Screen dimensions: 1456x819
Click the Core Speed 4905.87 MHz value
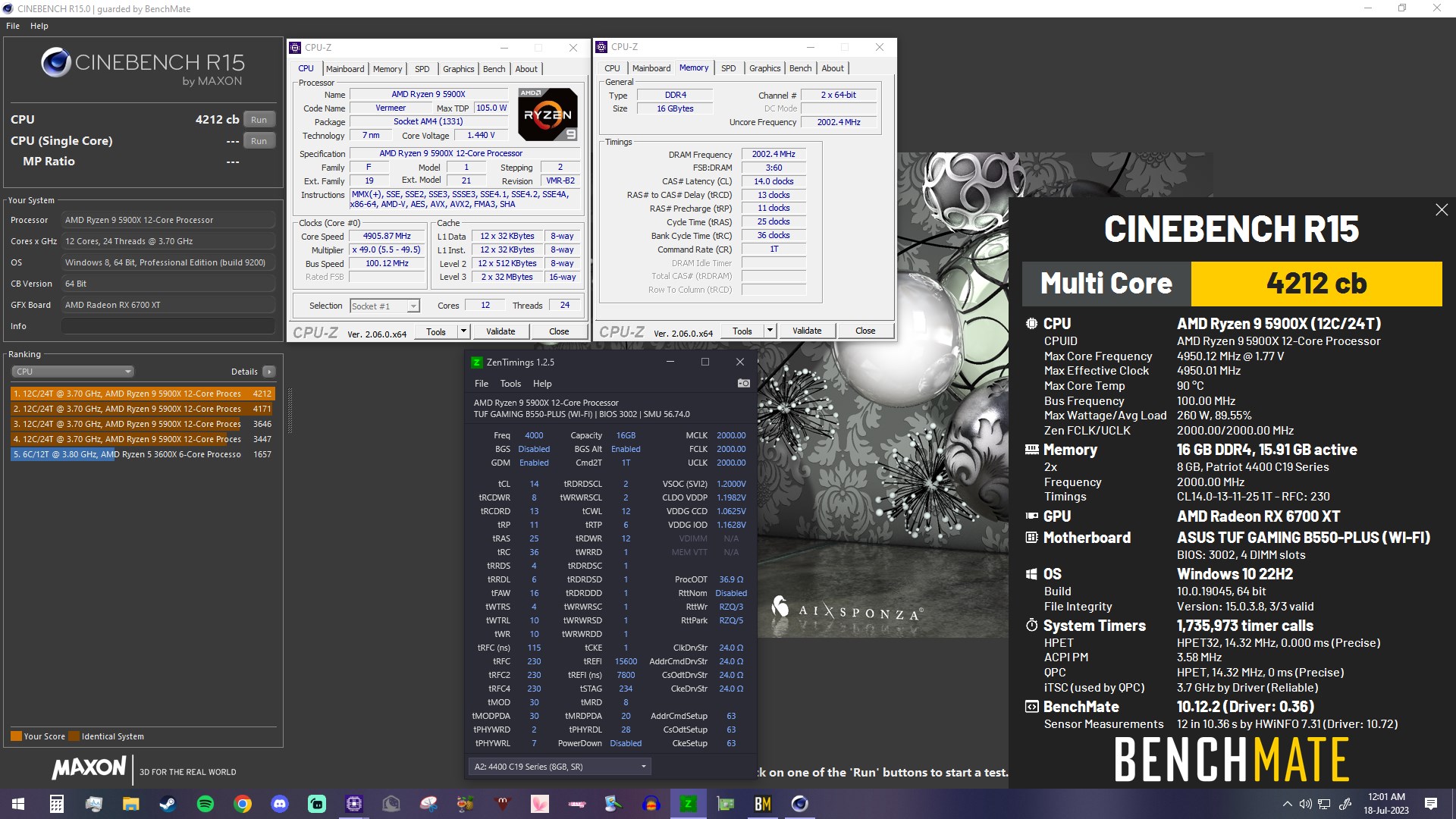pyautogui.click(x=387, y=237)
